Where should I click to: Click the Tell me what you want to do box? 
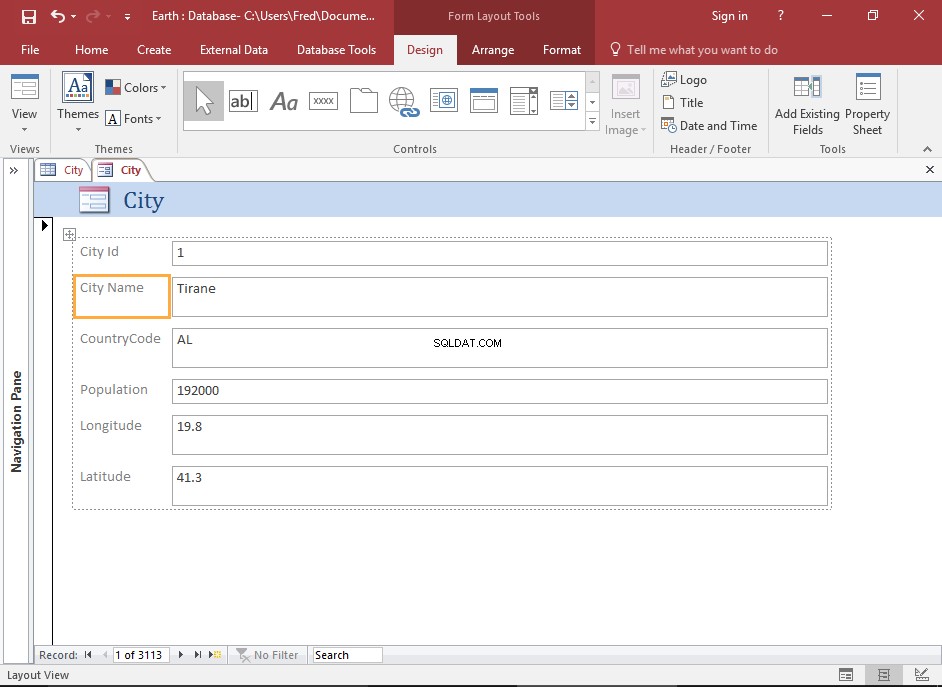click(694, 50)
